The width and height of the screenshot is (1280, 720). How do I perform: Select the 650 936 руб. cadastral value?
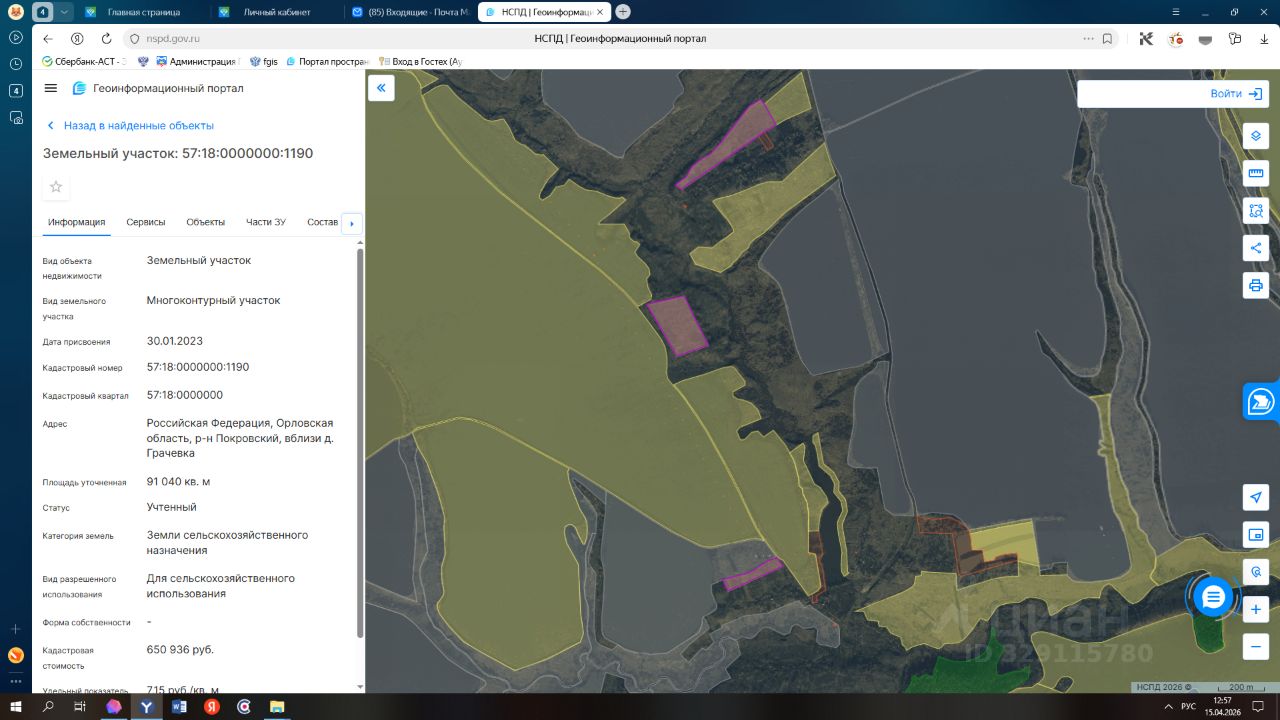coord(180,650)
